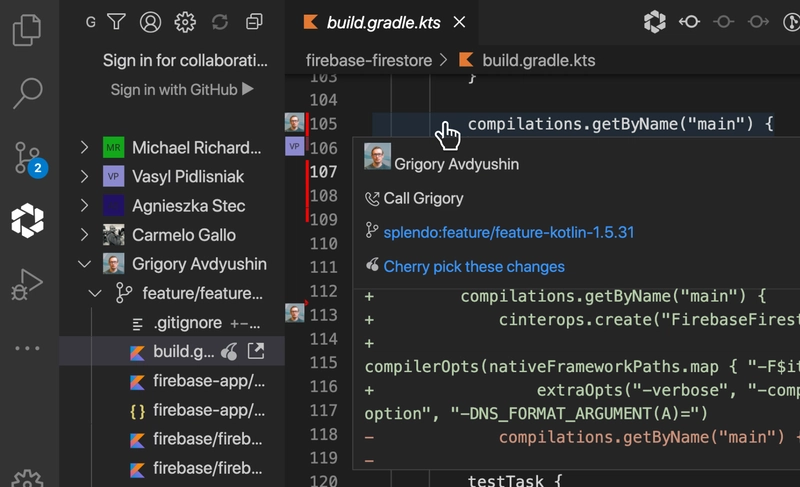
Task: Expand Vasyl Pidlisniak contributor node
Action: click(x=84, y=177)
